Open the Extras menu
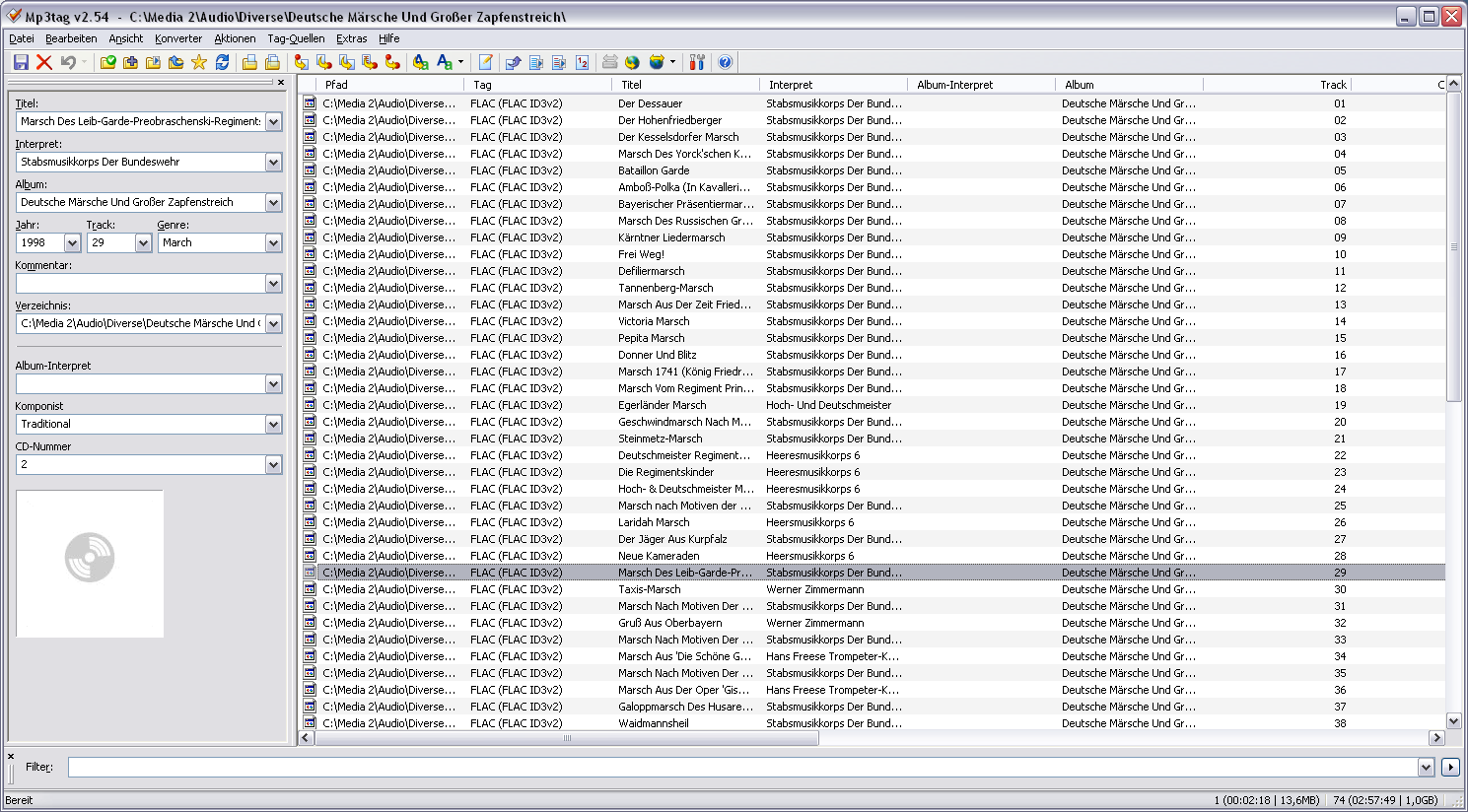This screenshot has width=1468, height=812. (352, 38)
